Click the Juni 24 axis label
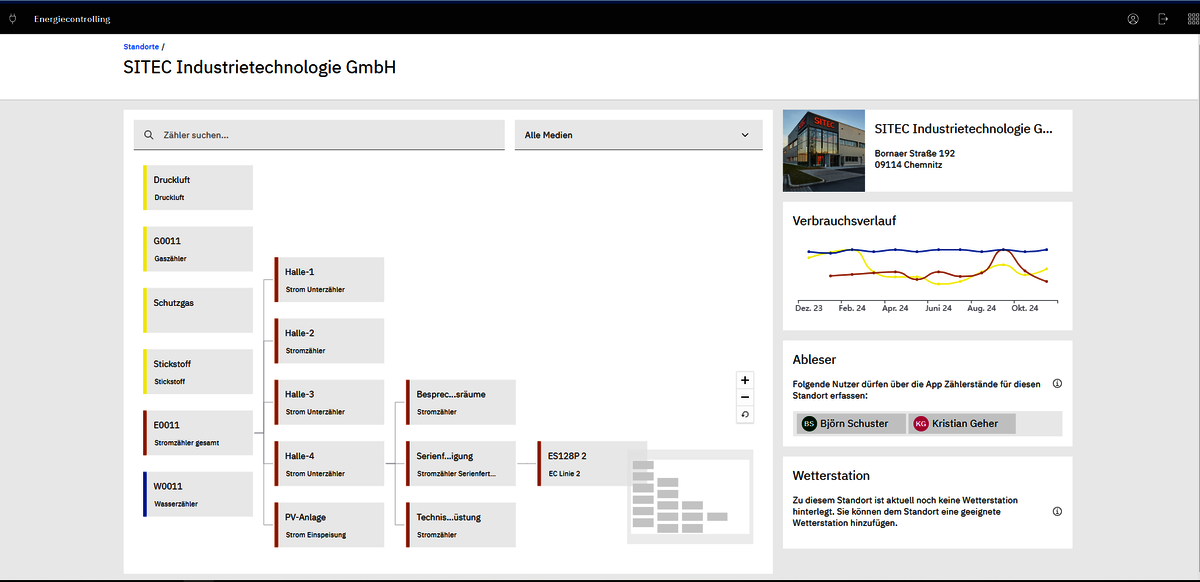Screen dimensions: 1200x582 (x=938, y=309)
